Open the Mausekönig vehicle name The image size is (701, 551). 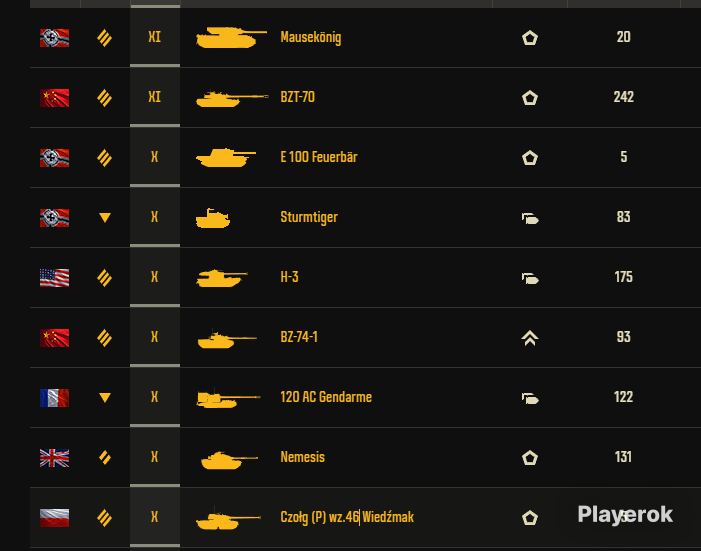coord(311,38)
